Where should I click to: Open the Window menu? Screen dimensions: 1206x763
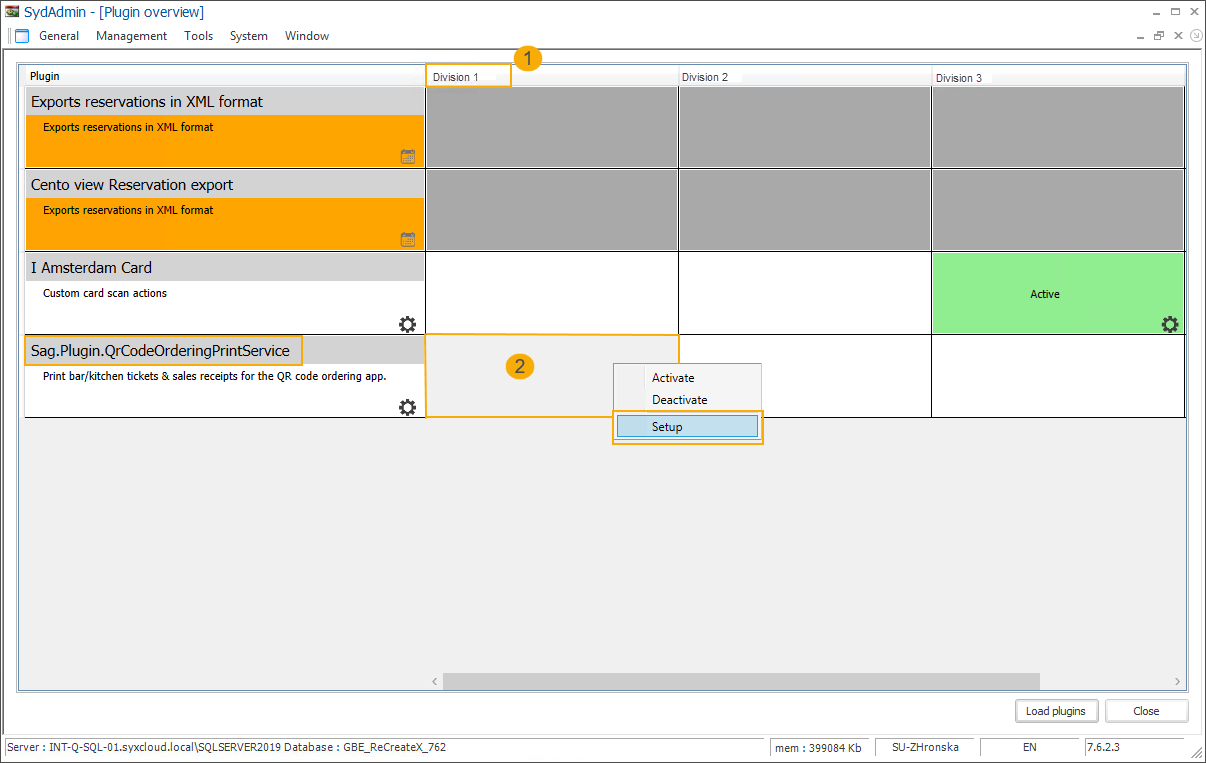306,36
